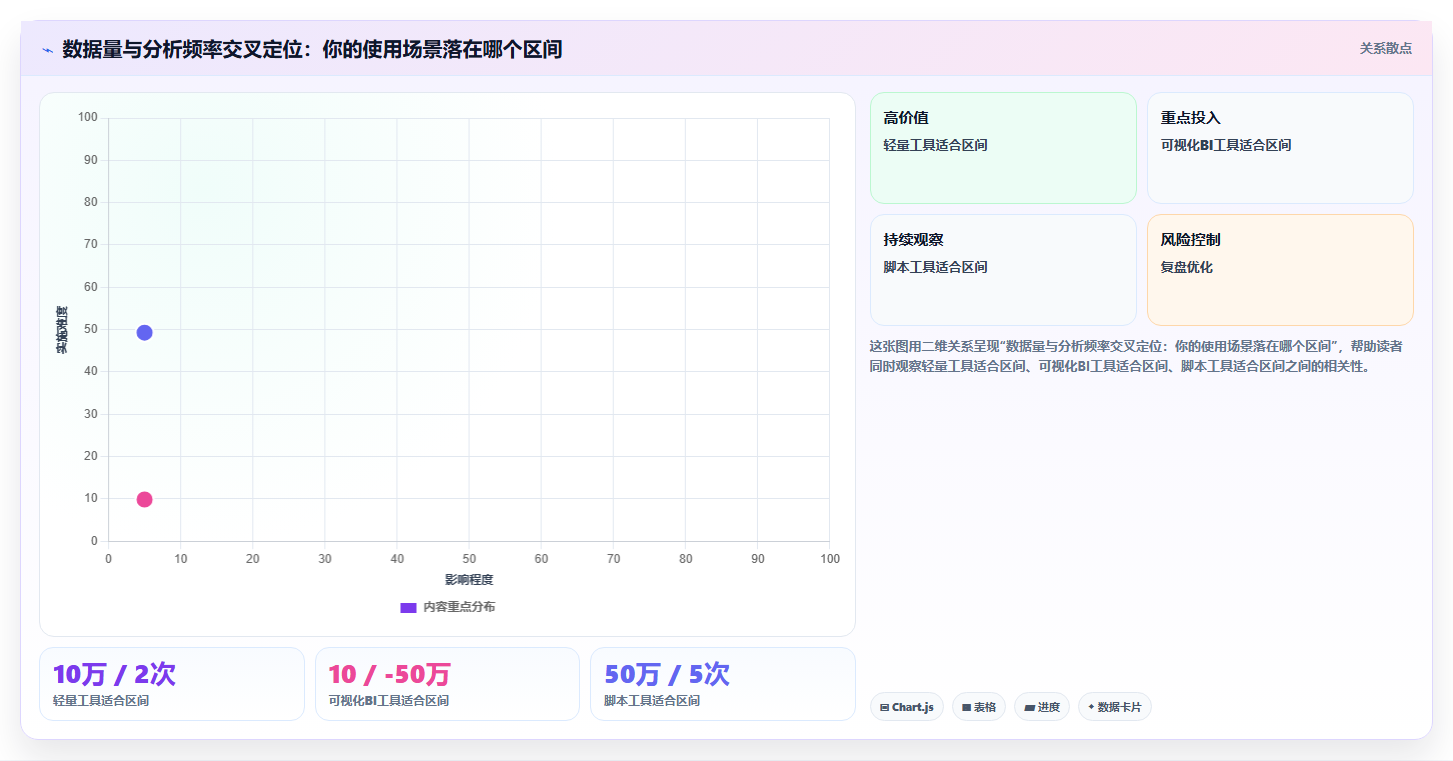1453x761 pixels.
Task: Click the 复盘优化 text in risk card
Action: tap(1186, 267)
